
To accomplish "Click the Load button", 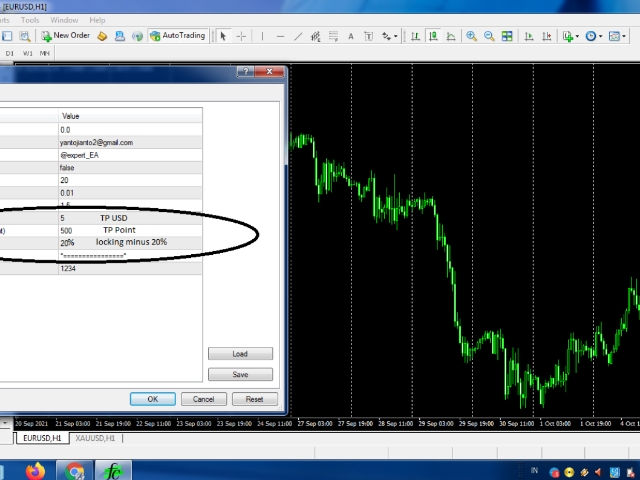I will 240,354.
